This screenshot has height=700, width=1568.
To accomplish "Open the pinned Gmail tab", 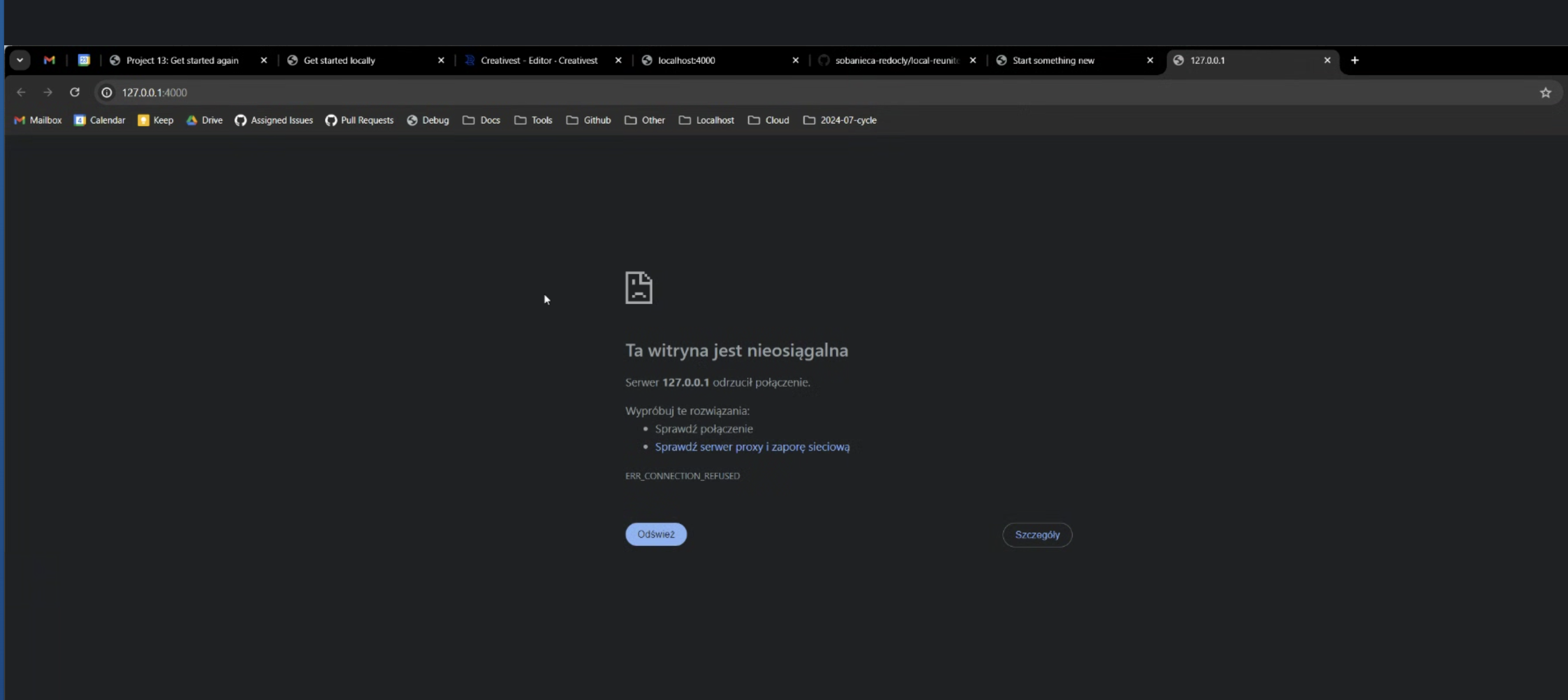I will click(x=49, y=60).
